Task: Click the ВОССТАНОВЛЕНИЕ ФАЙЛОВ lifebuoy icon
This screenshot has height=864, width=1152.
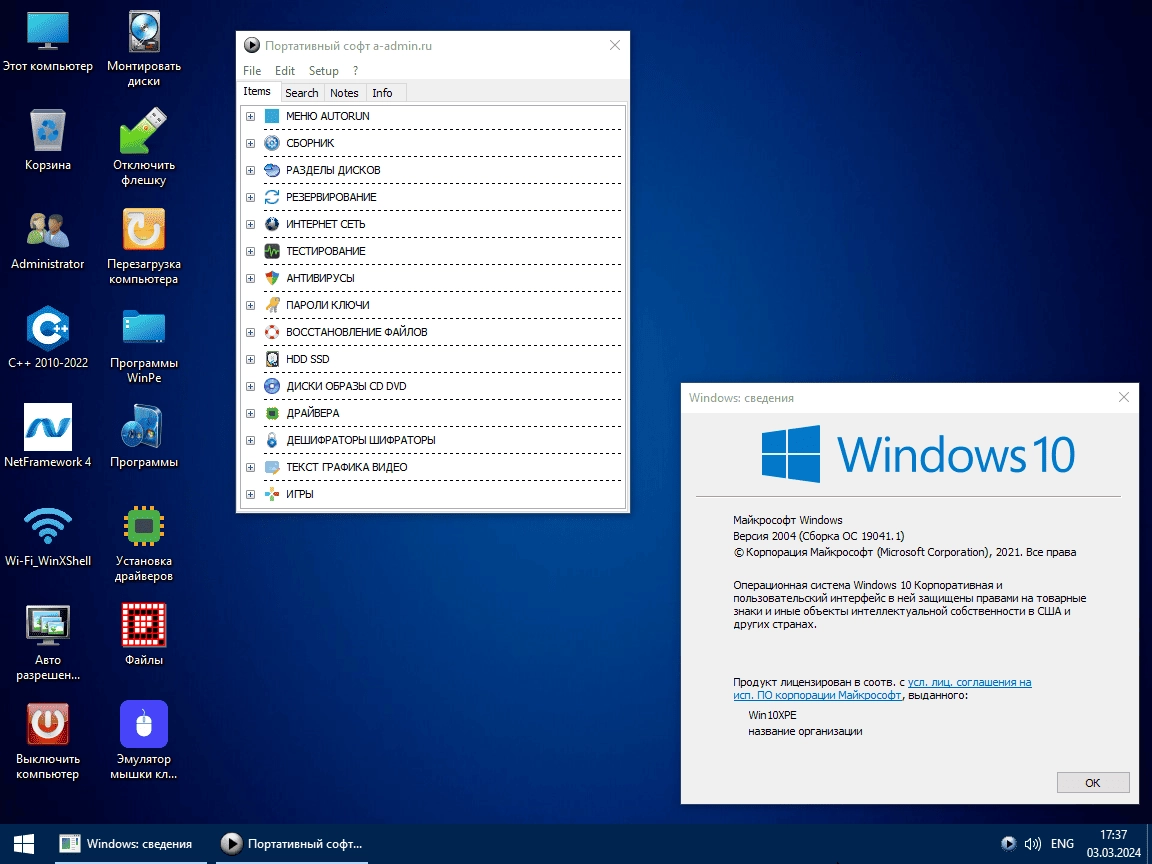Action: [272, 332]
